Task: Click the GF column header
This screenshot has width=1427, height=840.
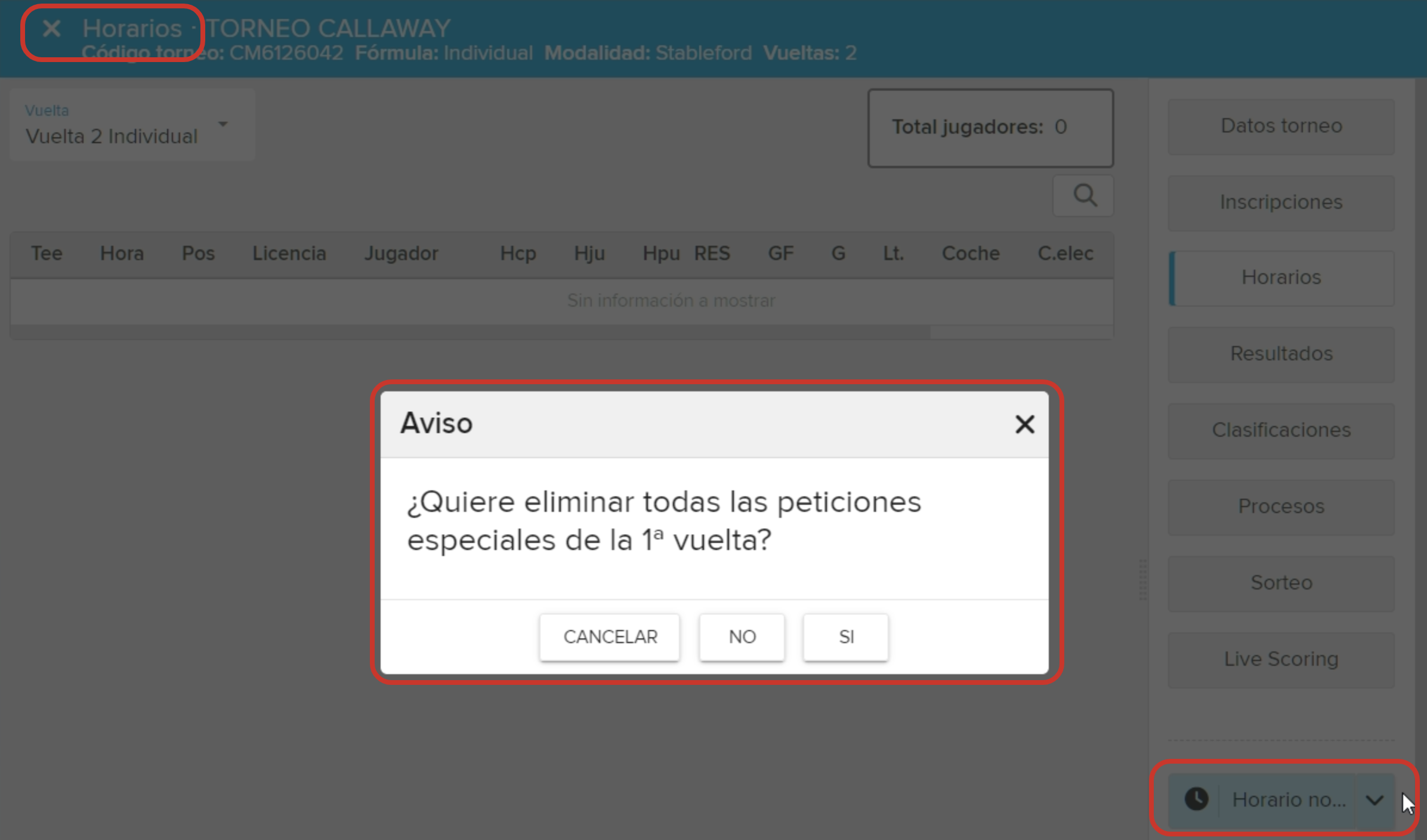Action: point(780,254)
